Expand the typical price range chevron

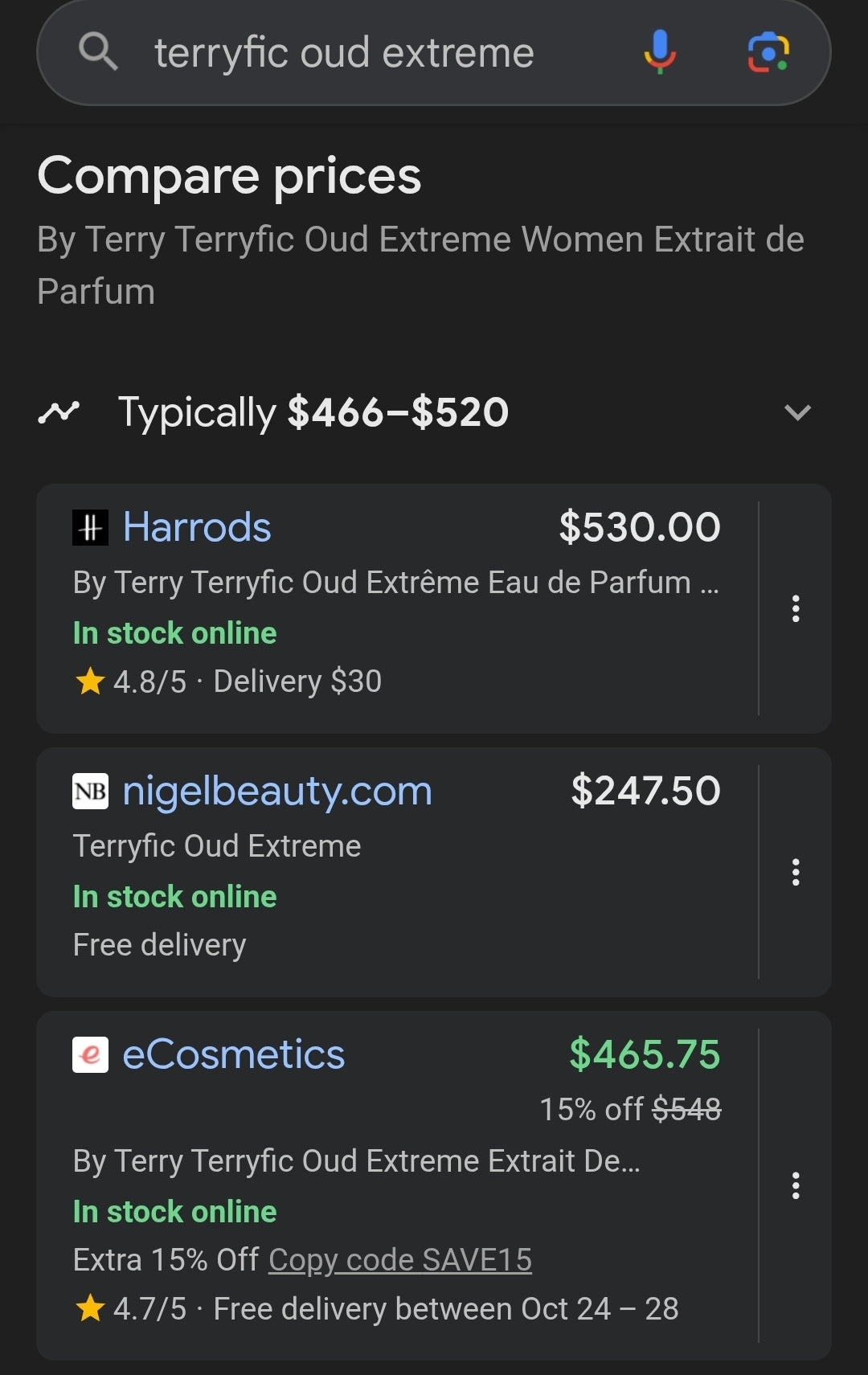pos(797,413)
